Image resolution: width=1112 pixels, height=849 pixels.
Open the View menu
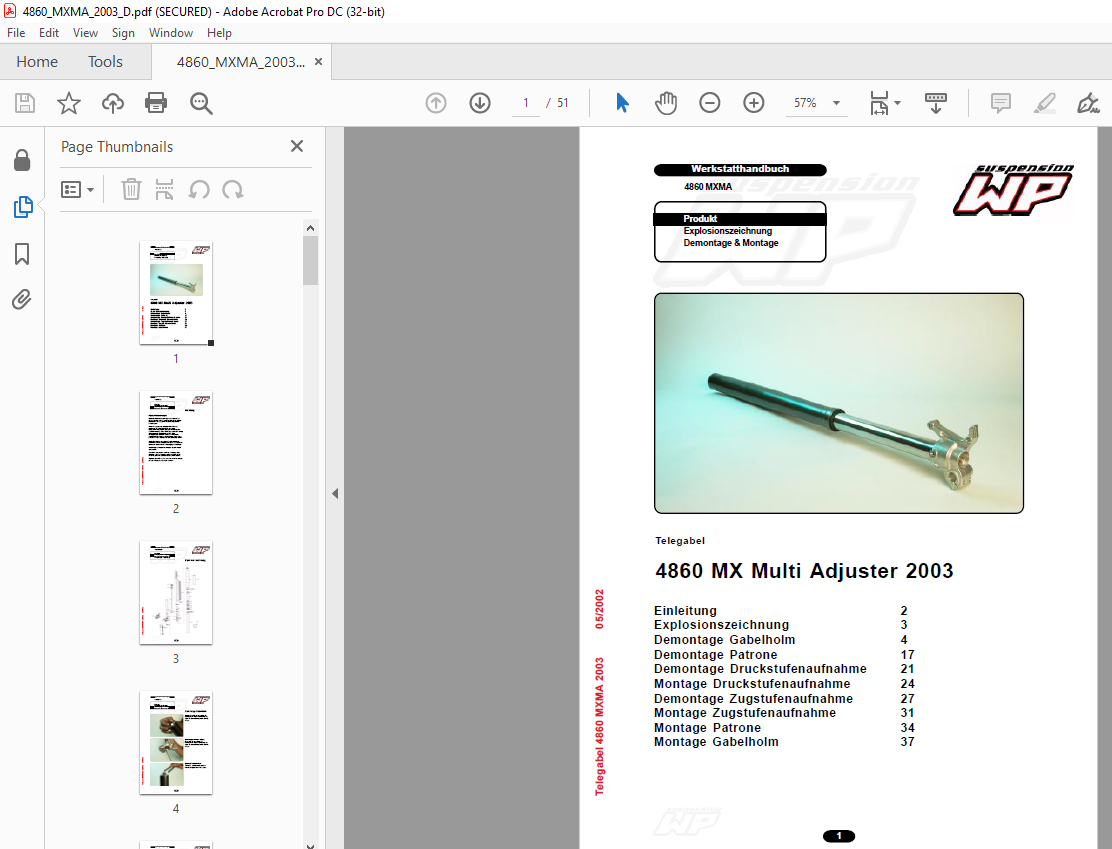pyautogui.click(x=85, y=33)
